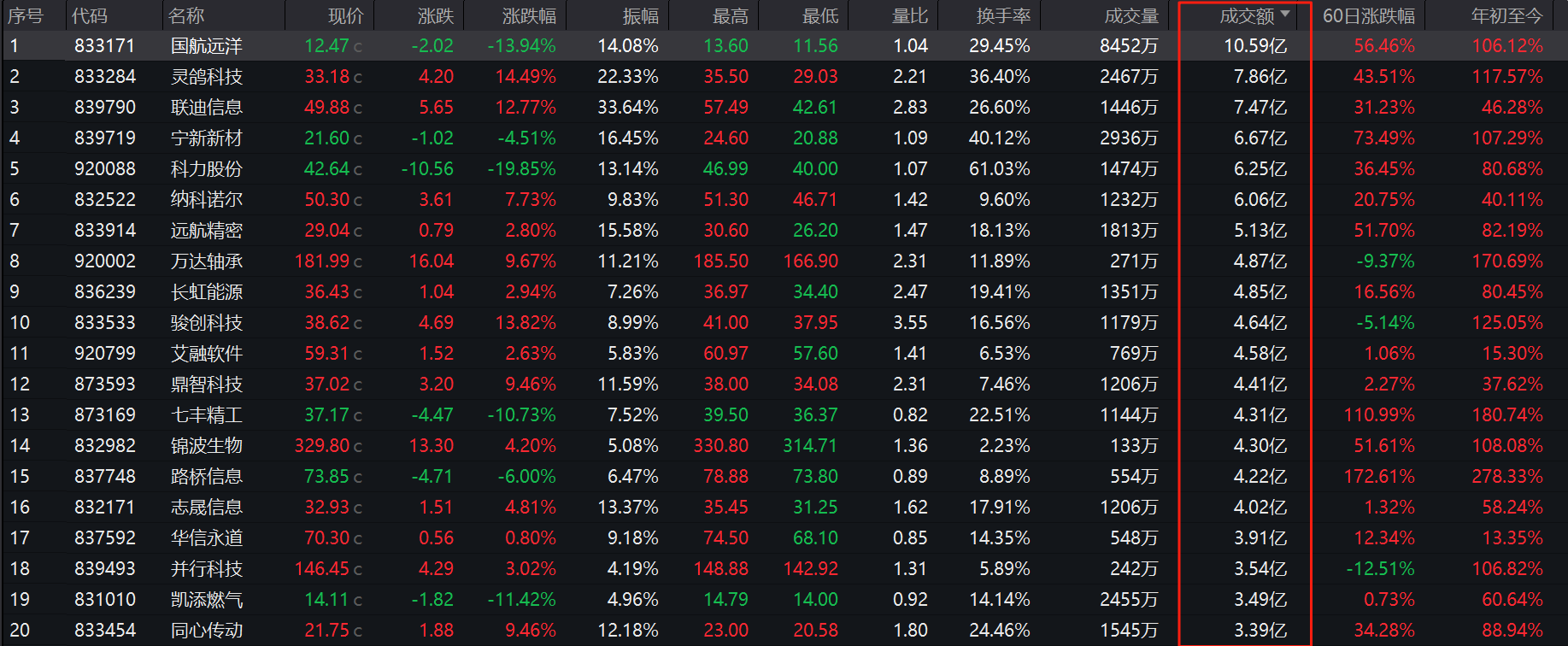Select stock 鼎智科技

point(207,385)
